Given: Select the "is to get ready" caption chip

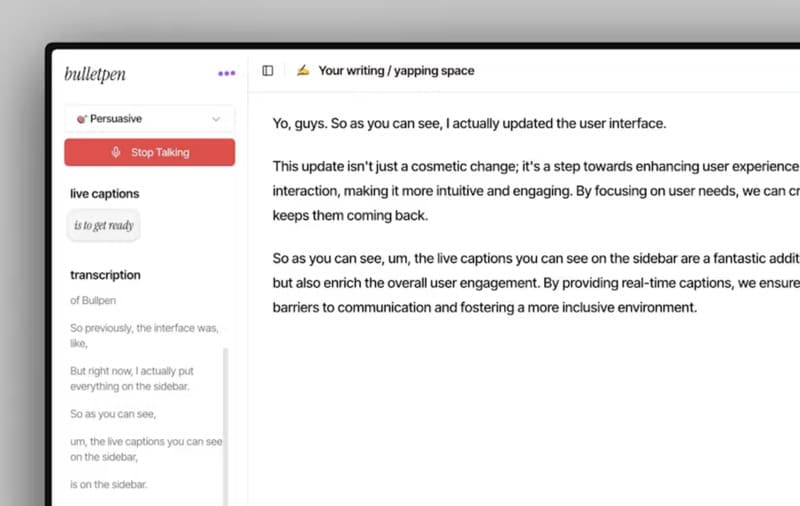Looking at the screenshot, I should click(x=104, y=226).
